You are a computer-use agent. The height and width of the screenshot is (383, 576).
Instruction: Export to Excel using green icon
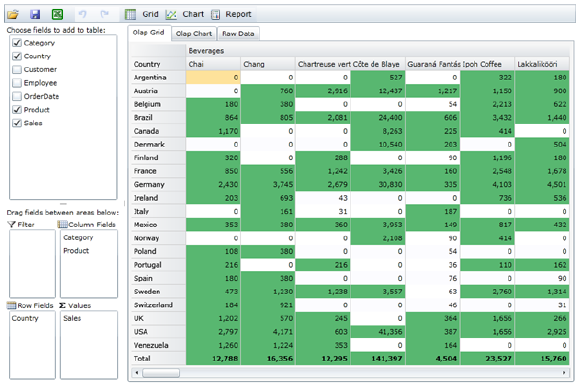click(x=57, y=14)
